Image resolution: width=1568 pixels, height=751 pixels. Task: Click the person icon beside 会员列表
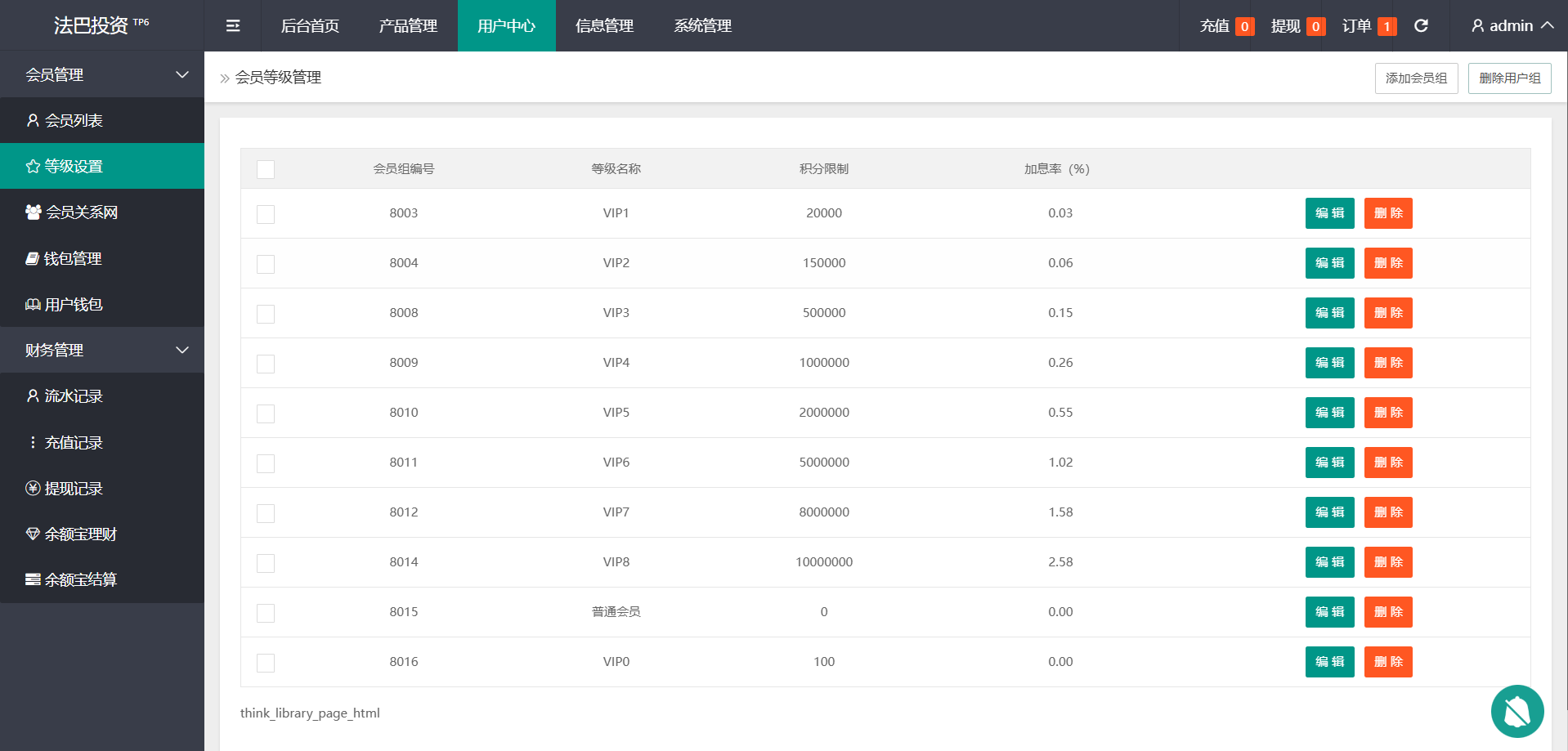pyautogui.click(x=33, y=121)
